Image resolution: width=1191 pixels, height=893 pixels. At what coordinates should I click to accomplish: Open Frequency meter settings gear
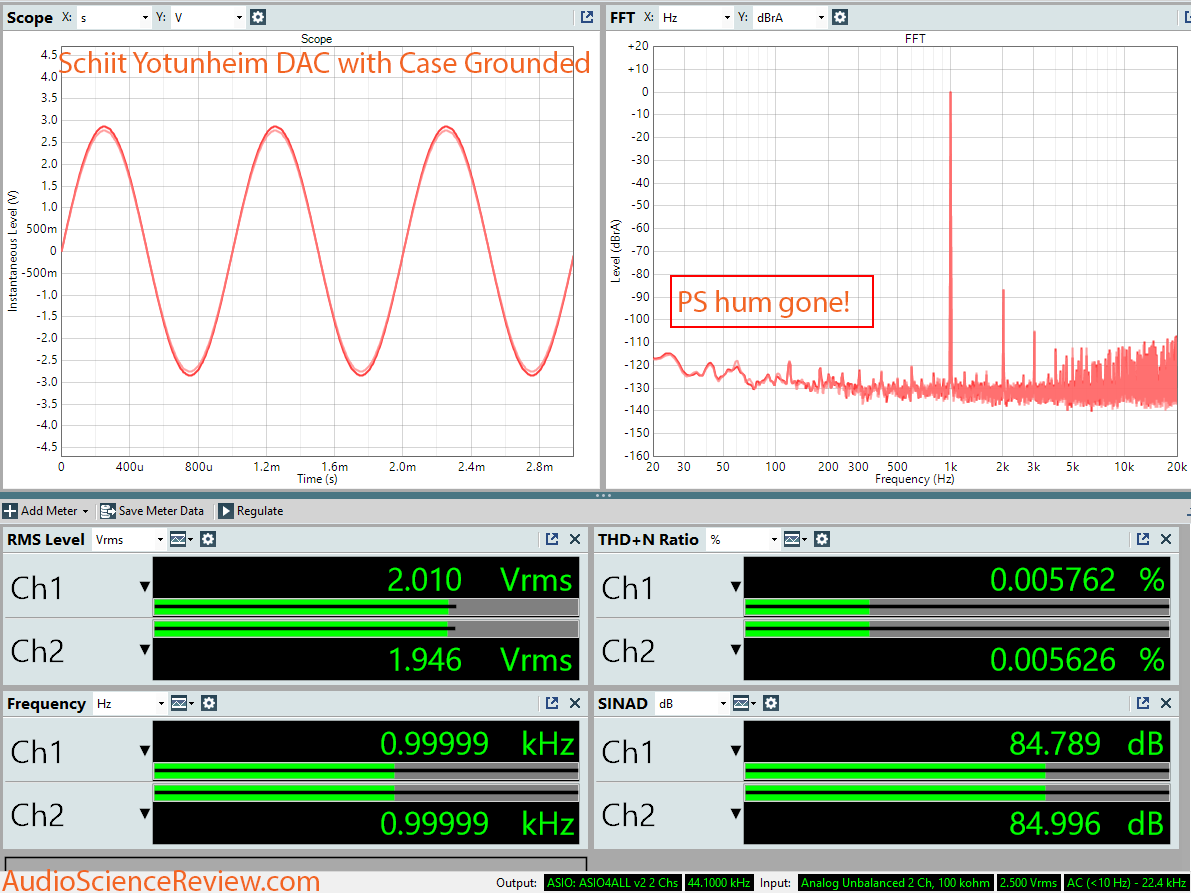point(209,703)
